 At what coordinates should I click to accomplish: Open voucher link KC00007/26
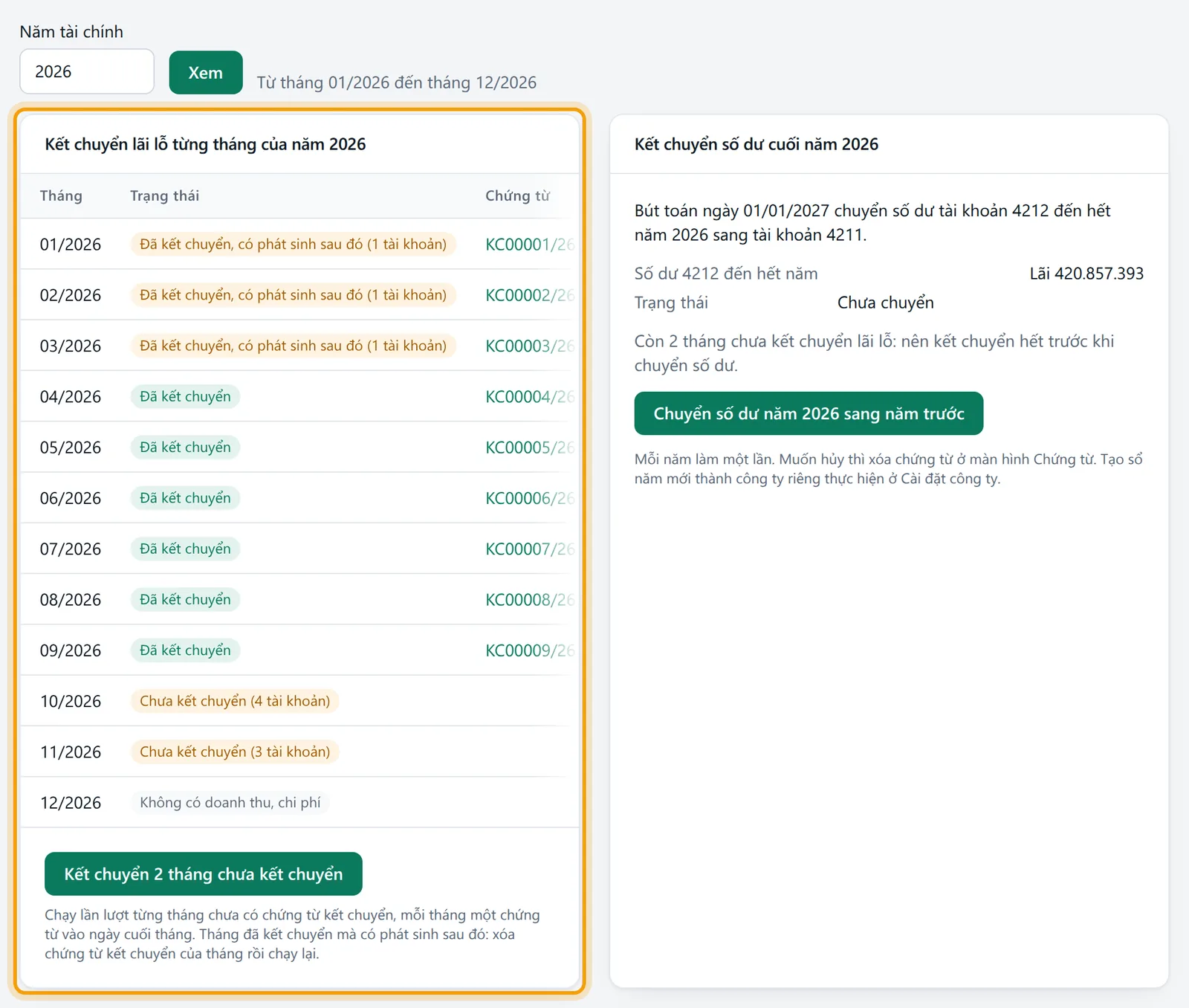point(531,549)
